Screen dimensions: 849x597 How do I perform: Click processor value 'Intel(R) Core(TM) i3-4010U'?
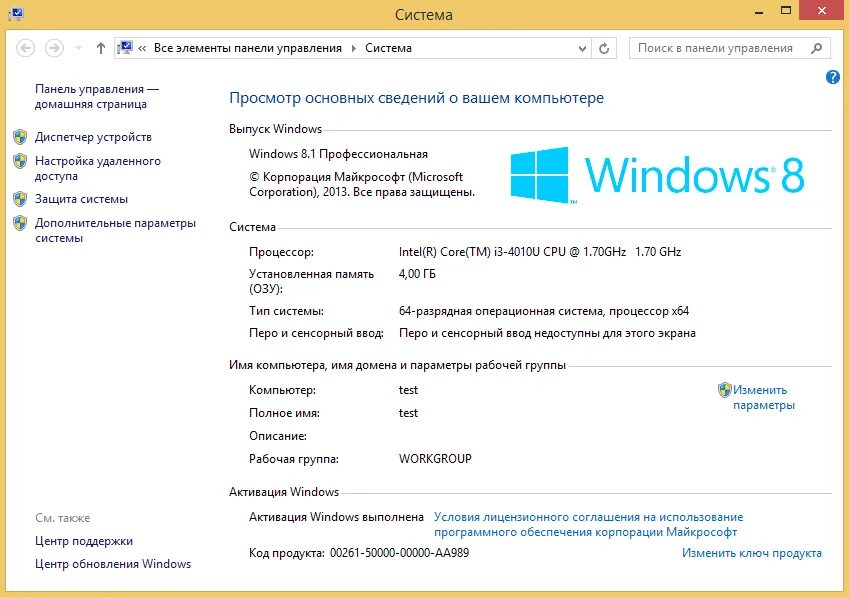(x=540, y=252)
